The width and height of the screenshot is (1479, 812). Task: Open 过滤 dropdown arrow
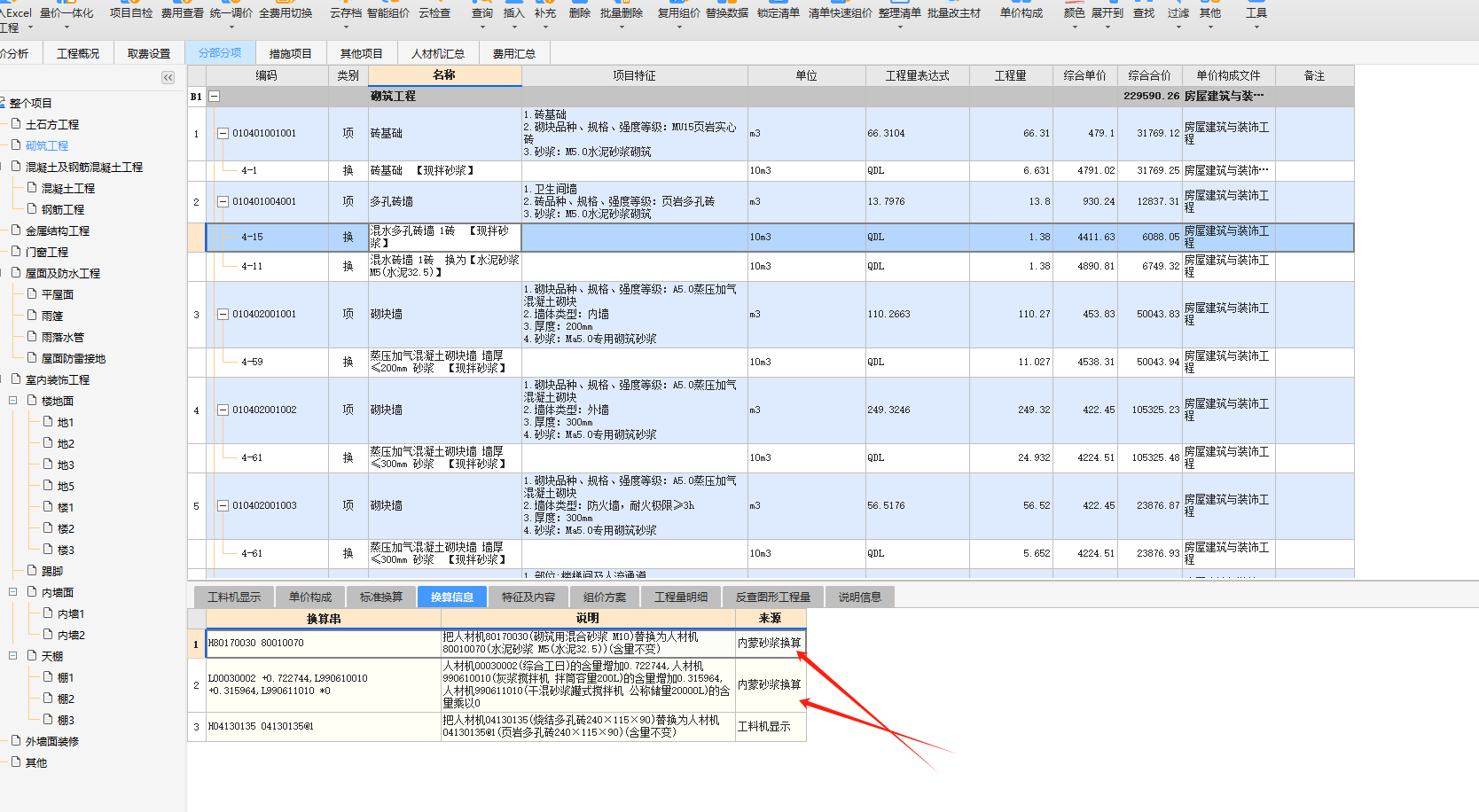click(x=1178, y=27)
